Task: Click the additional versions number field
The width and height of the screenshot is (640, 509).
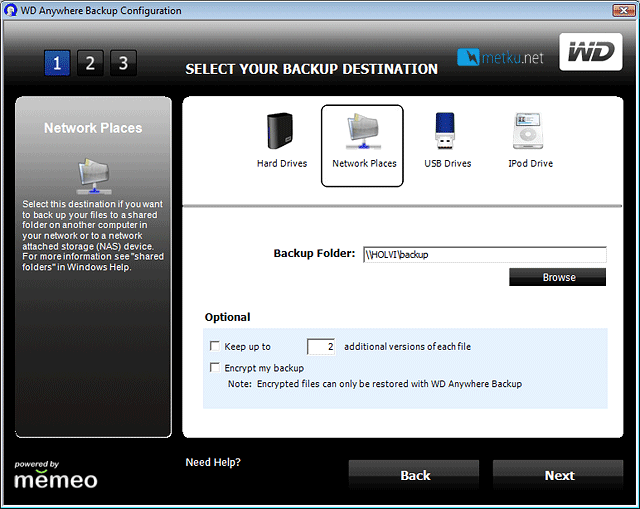Action: pyautogui.click(x=321, y=347)
